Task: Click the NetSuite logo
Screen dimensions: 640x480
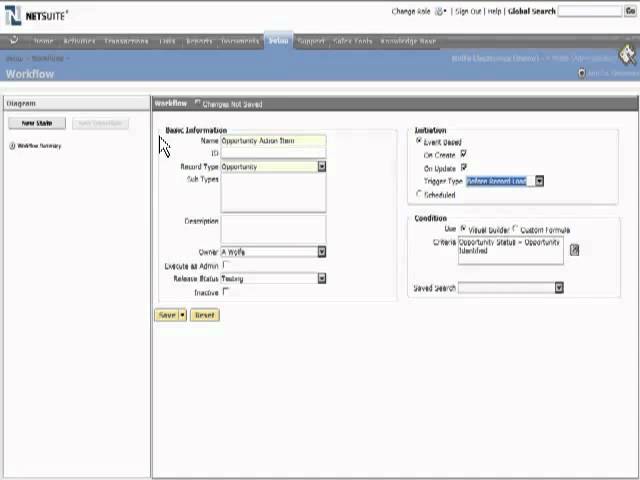Action: point(36,16)
